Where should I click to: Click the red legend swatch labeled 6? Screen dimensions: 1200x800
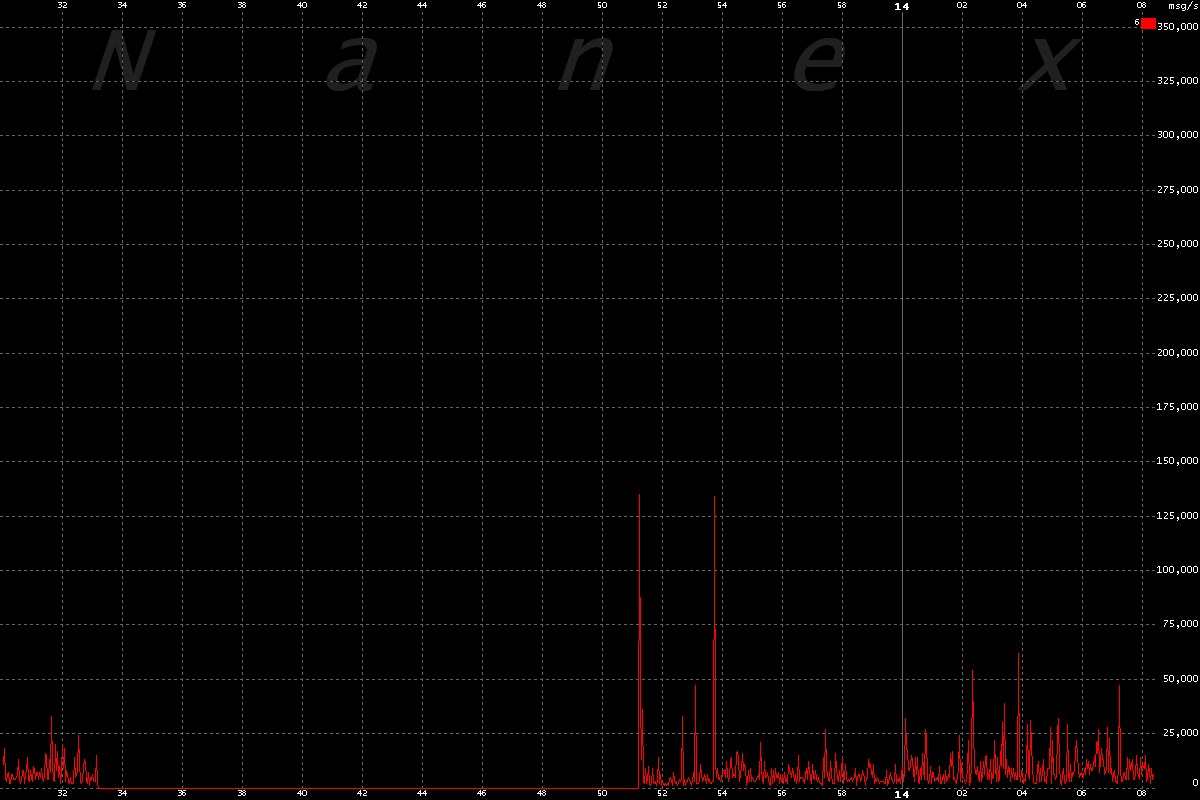[1148, 24]
